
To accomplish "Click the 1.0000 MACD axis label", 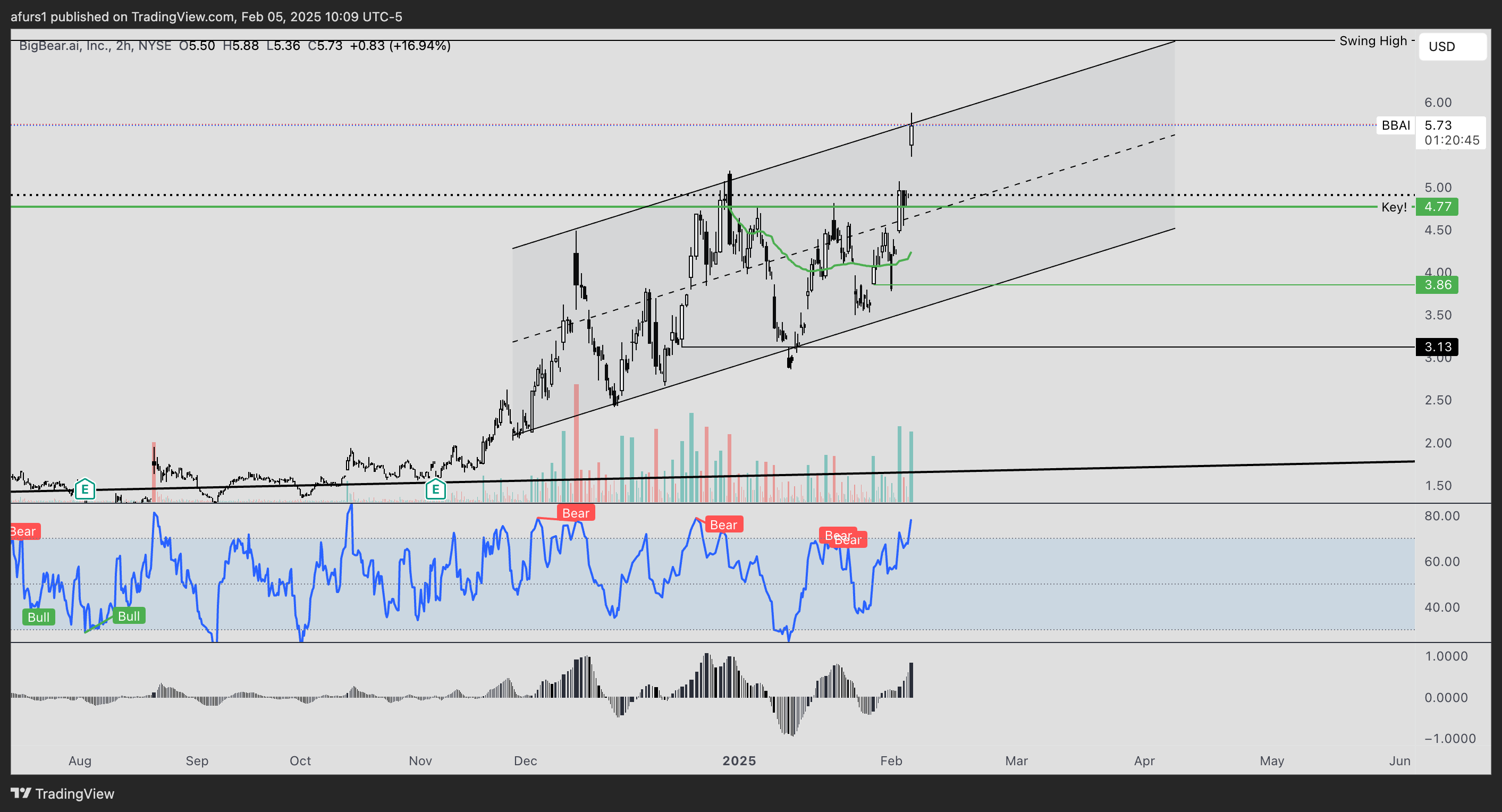I will click(x=1446, y=656).
